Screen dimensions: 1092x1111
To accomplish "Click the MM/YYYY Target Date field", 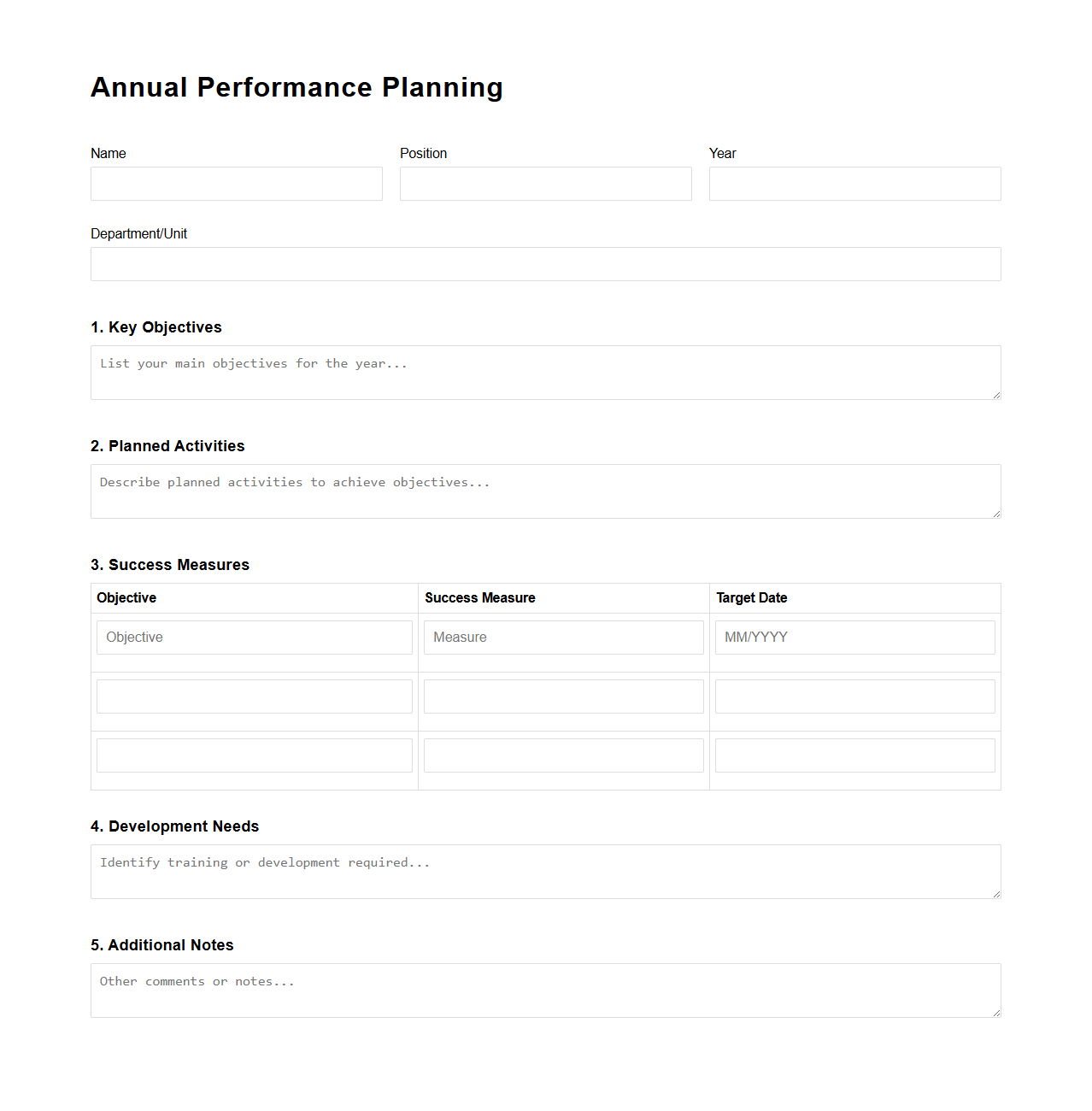I will [x=854, y=637].
